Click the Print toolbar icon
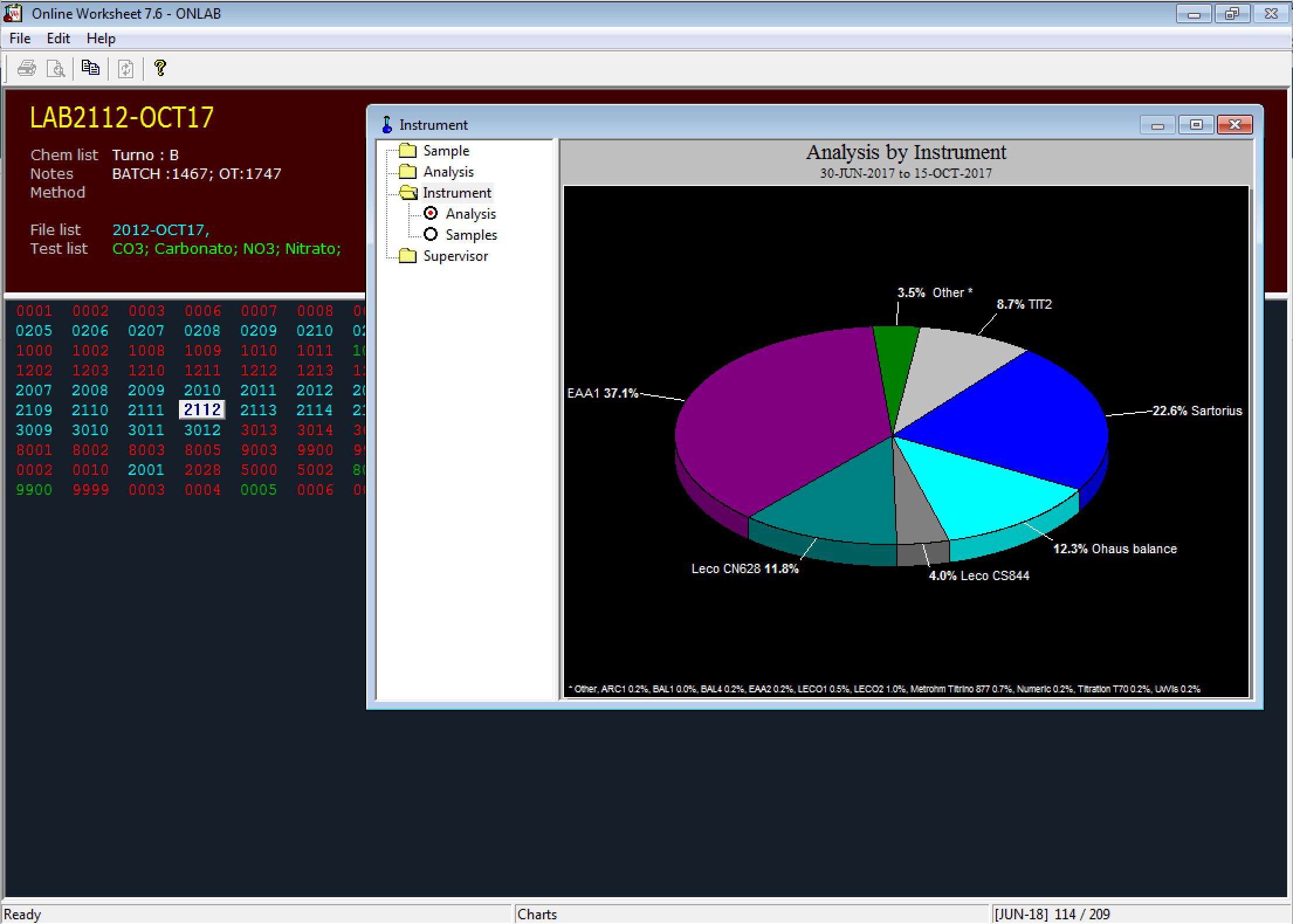The image size is (1293, 924). click(26, 68)
